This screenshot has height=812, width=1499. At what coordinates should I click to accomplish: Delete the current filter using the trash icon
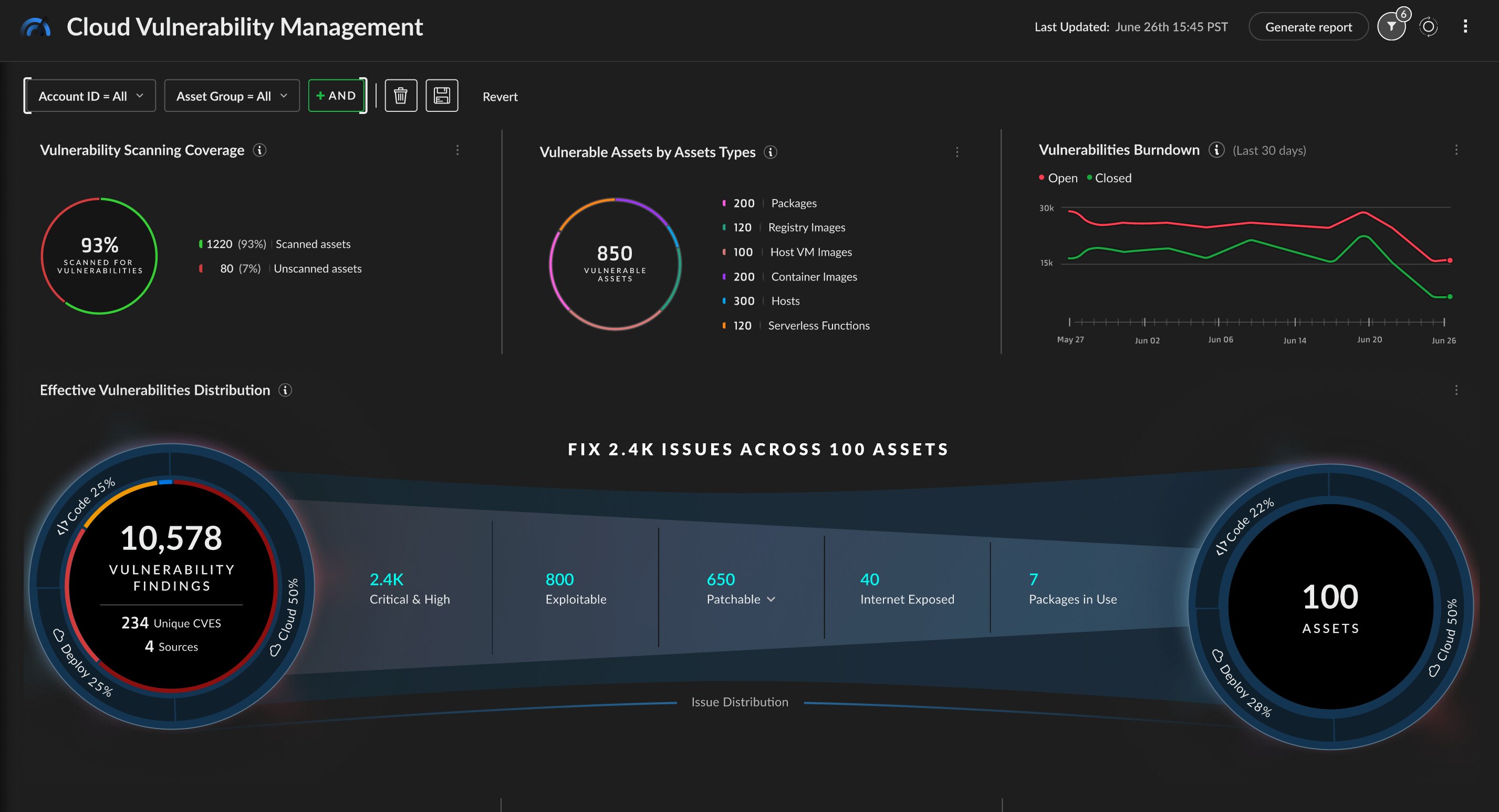pos(400,96)
